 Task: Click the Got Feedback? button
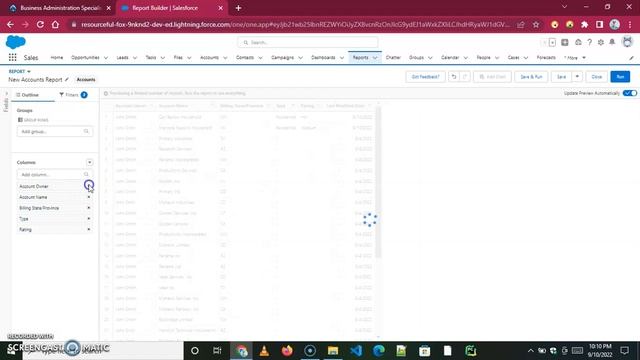coord(425,77)
